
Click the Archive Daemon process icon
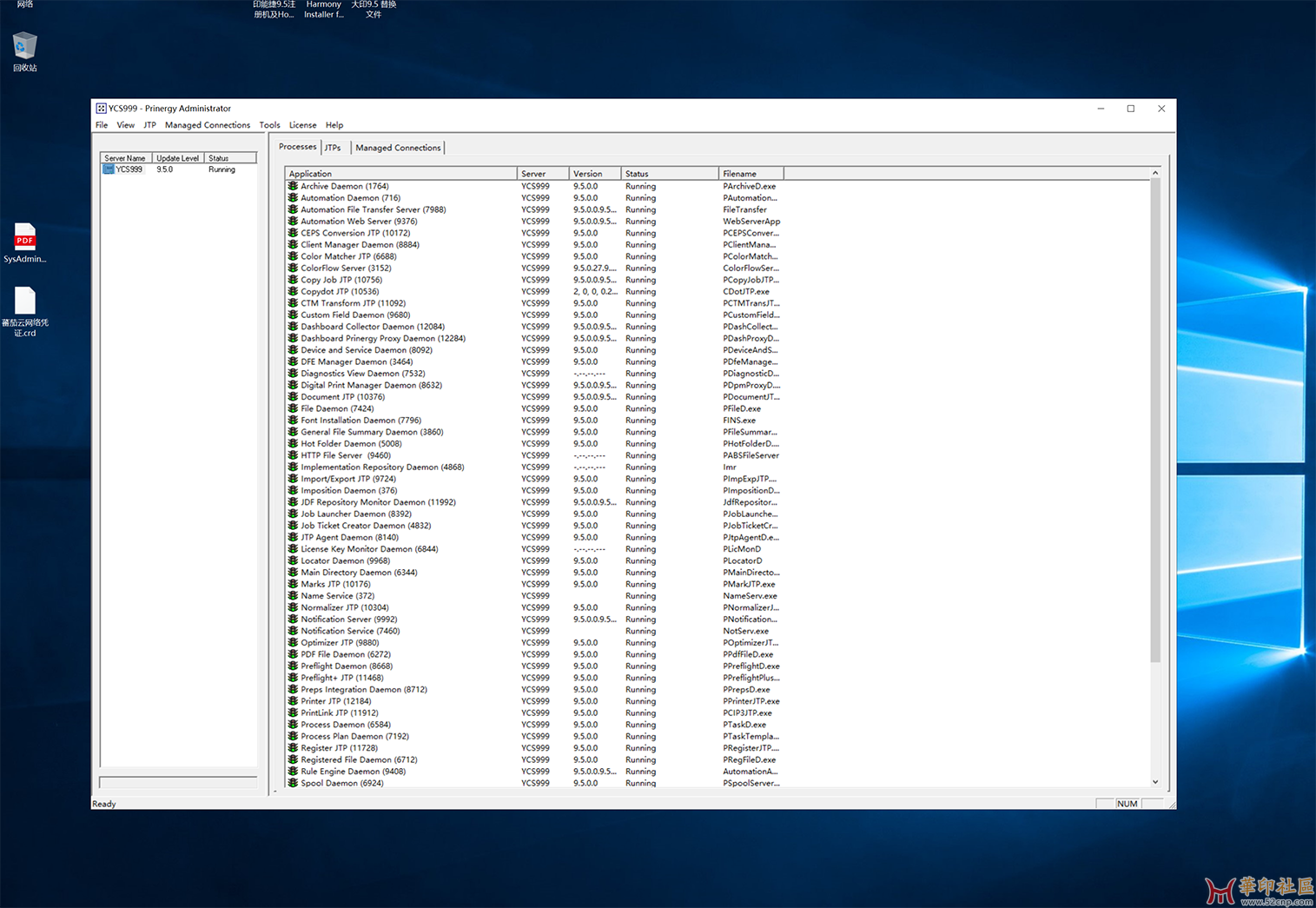293,186
